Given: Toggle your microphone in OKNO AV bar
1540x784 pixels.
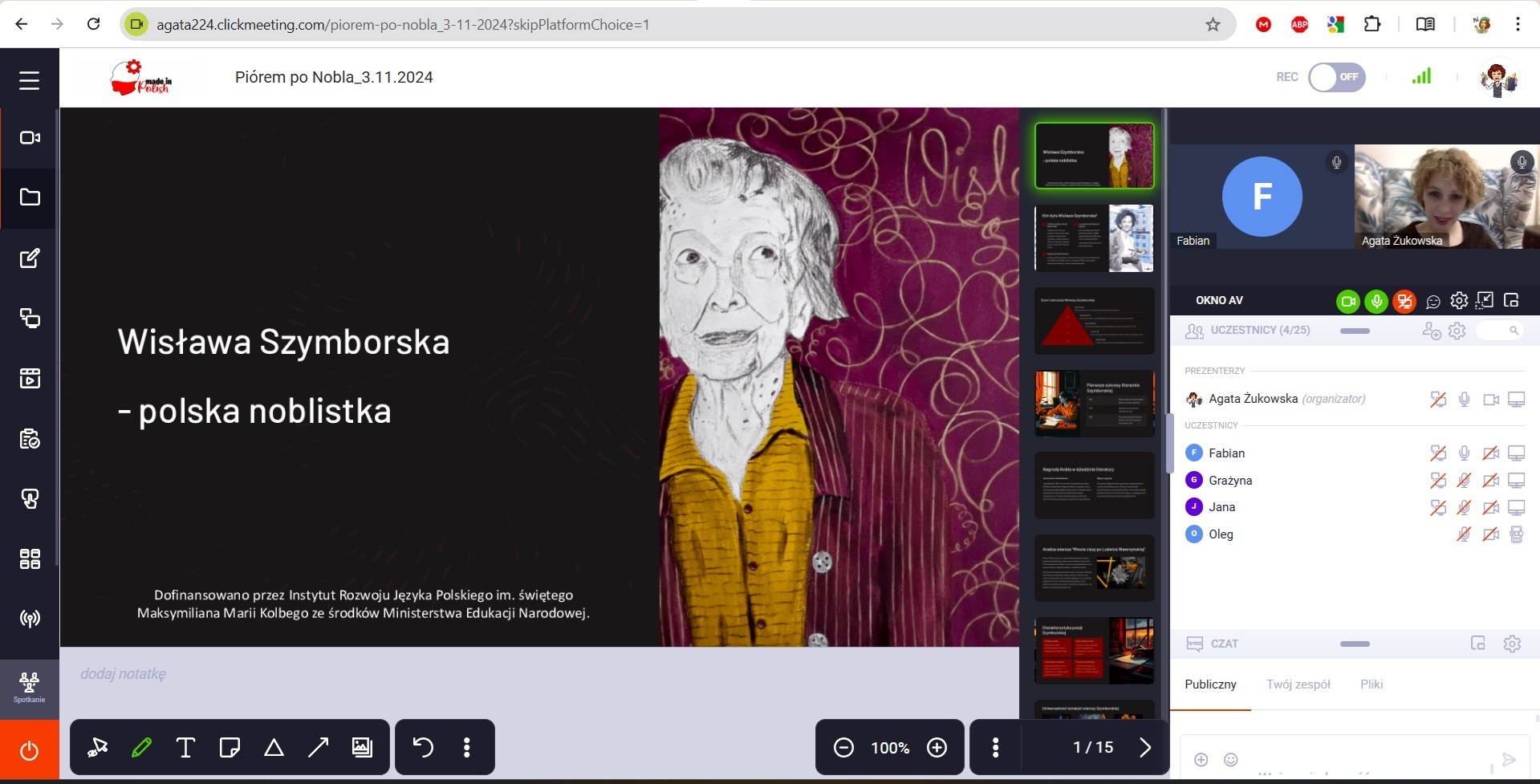Looking at the screenshot, I should pos(1376,301).
